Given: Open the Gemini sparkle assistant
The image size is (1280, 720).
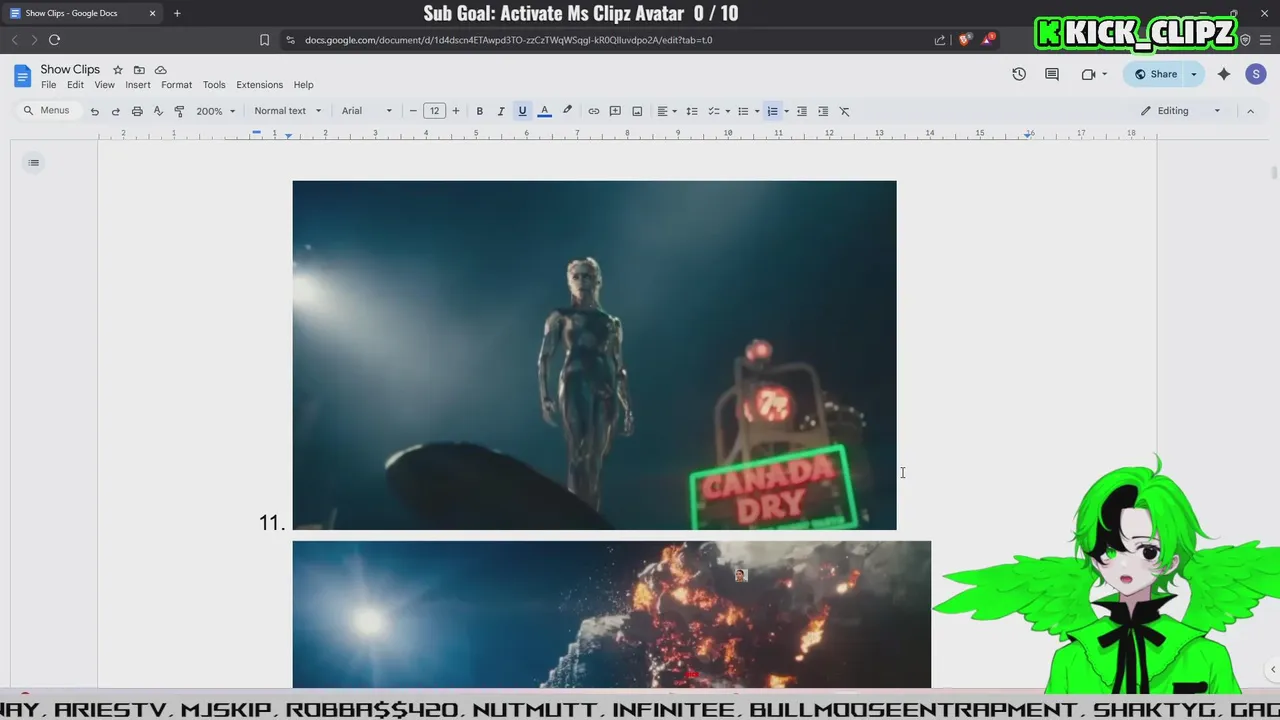Looking at the screenshot, I should click(x=1224, y=74).
